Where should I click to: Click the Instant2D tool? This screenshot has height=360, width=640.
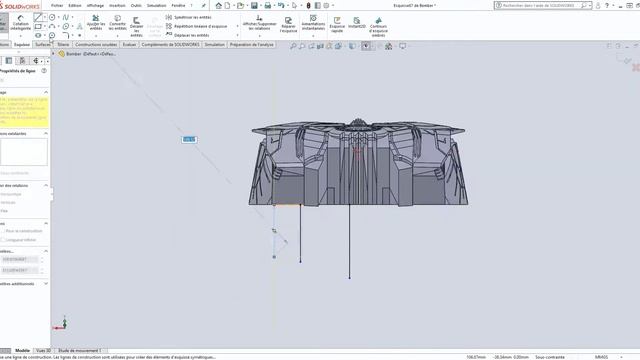pyautogui.click(x=357, y=23)
